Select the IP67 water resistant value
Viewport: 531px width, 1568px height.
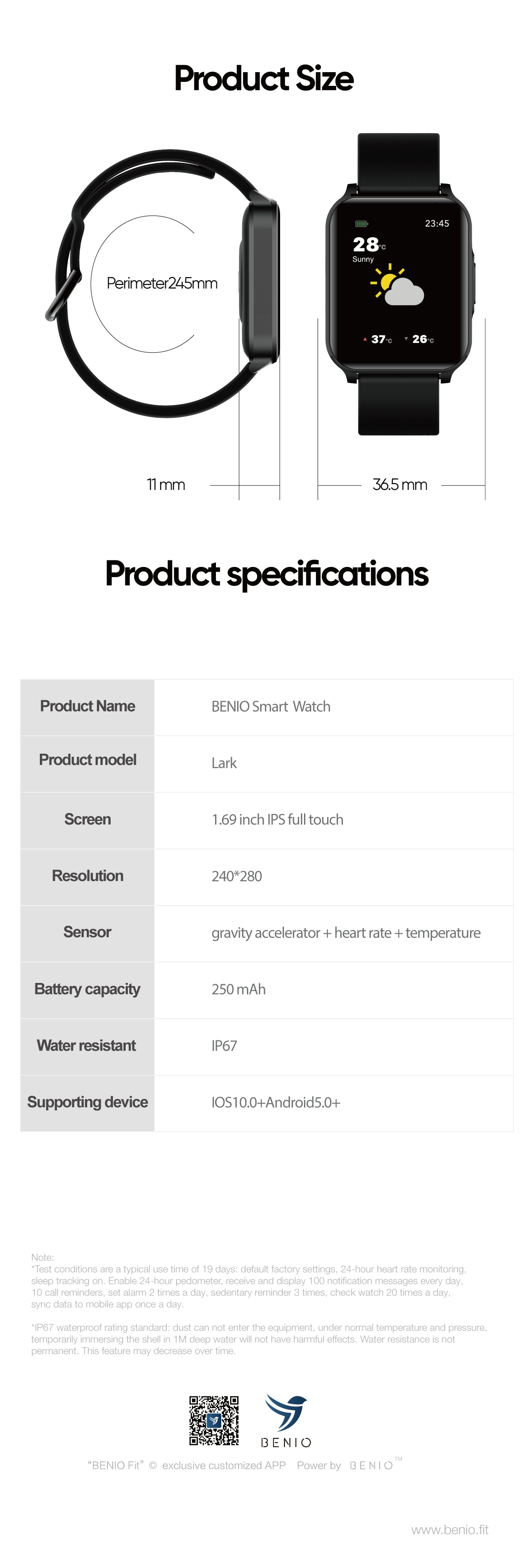pos(224,1046)
